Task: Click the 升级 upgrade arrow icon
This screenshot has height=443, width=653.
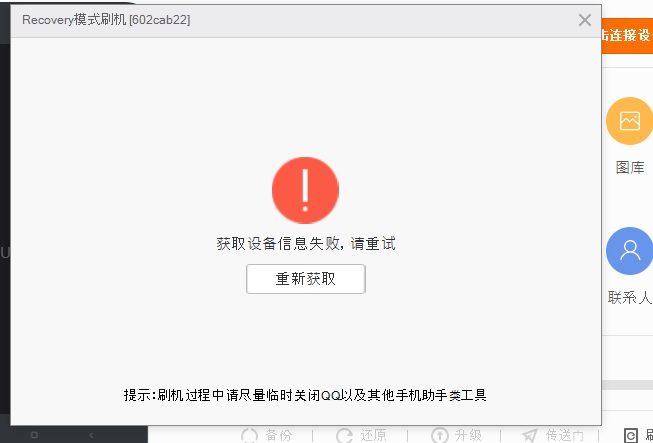Action: (439, 436)
